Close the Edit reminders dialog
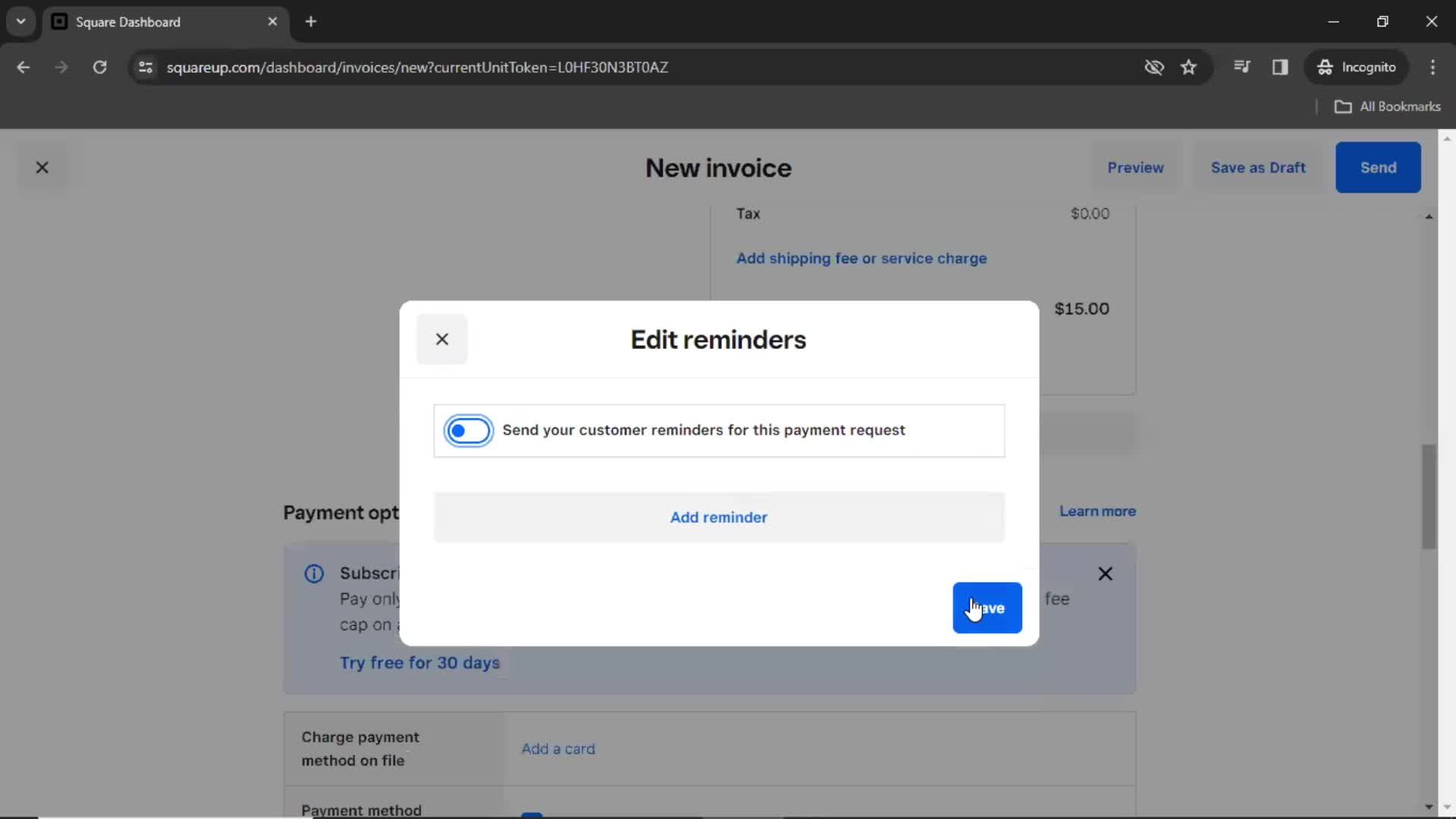1456x819 pixels. [x=442, y=339]
